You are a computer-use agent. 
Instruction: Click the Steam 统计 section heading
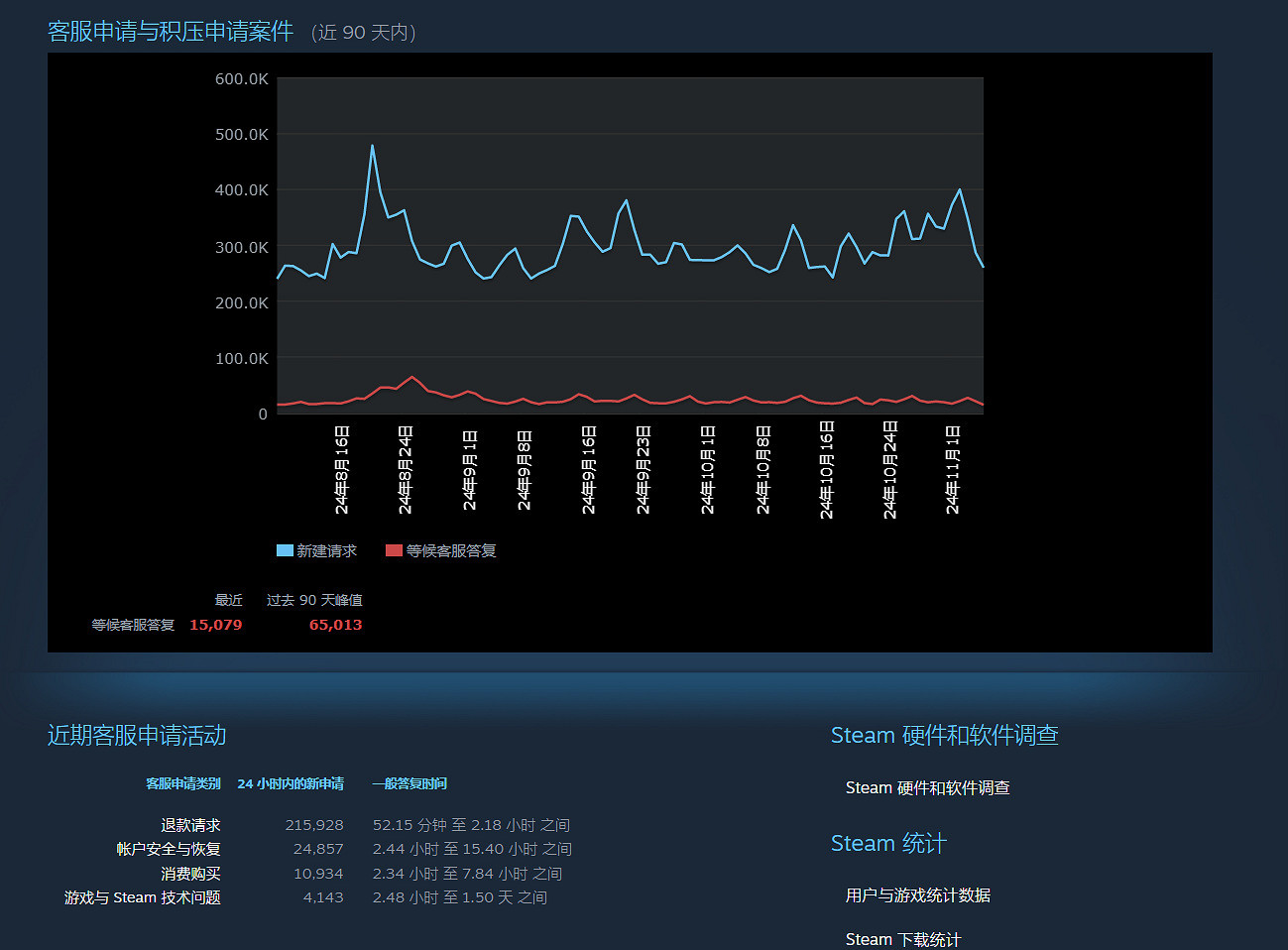[x=888, y=843]
